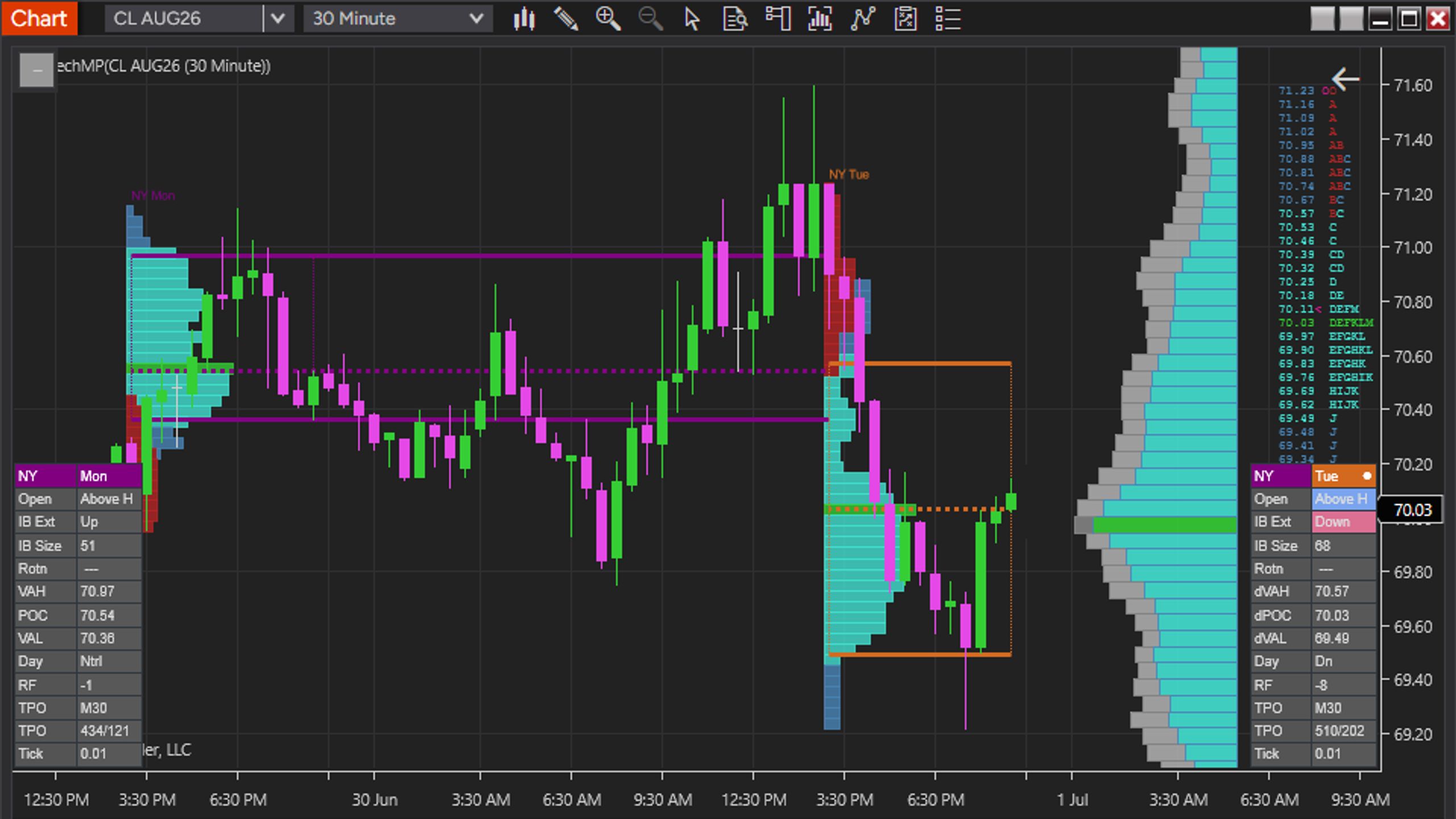
Task: Click the first gray link button in title bar
Action: [x=1322, y=19]
